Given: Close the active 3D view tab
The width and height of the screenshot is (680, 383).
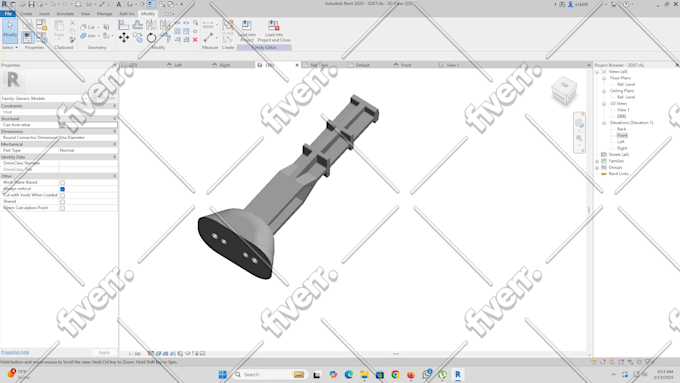Looking at the screenshot, I should point(297,65).
